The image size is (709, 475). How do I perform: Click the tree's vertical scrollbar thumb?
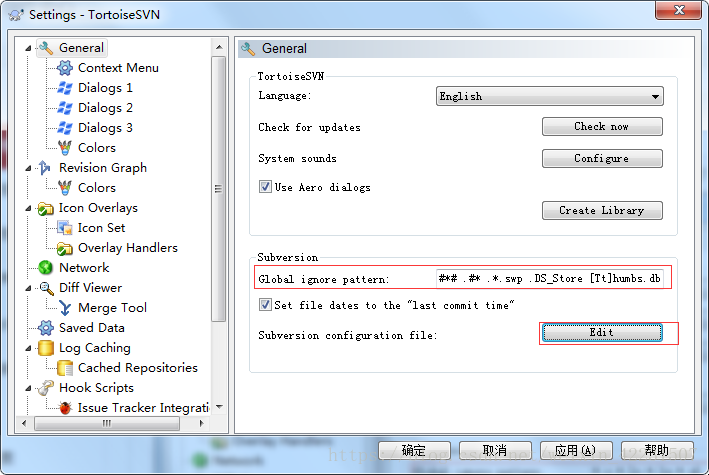point(219,189)
